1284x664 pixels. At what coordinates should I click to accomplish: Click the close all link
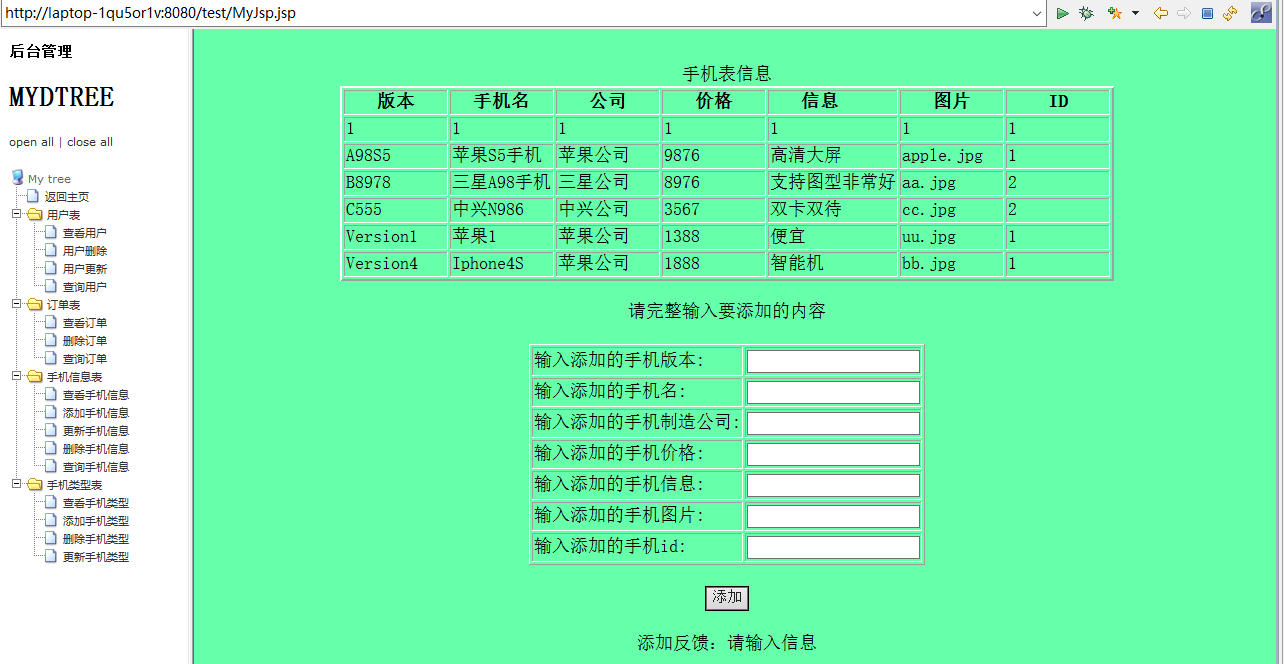(90, 142)
